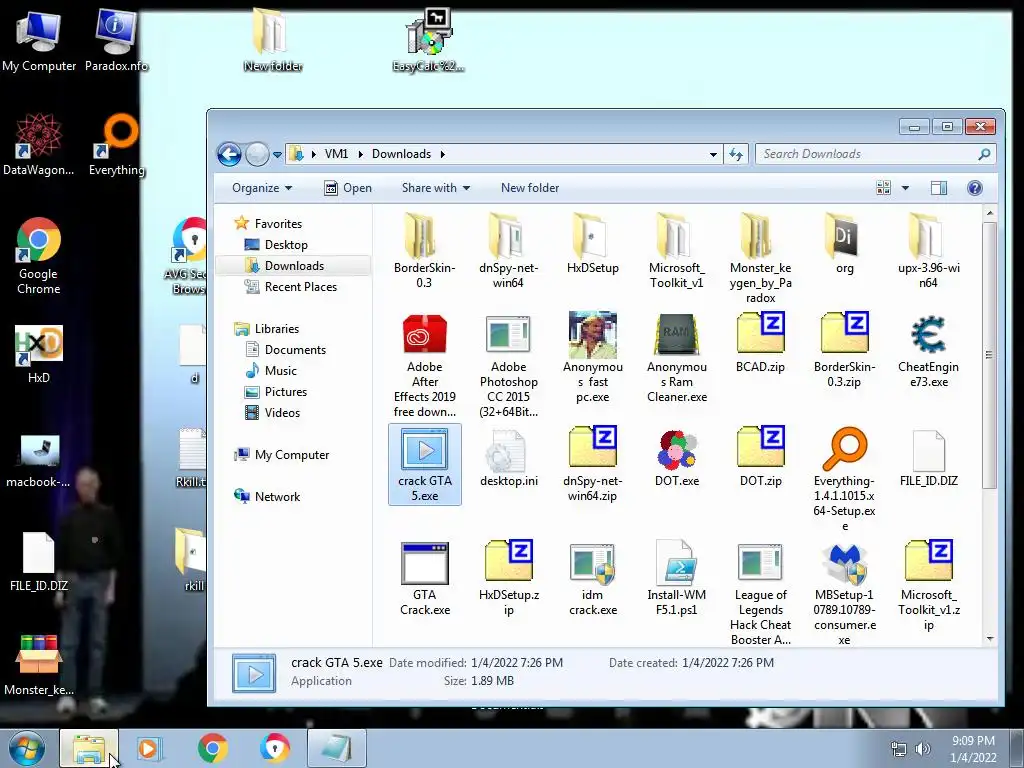Open the dnSpy-net-win64 folder

[508, 251]
